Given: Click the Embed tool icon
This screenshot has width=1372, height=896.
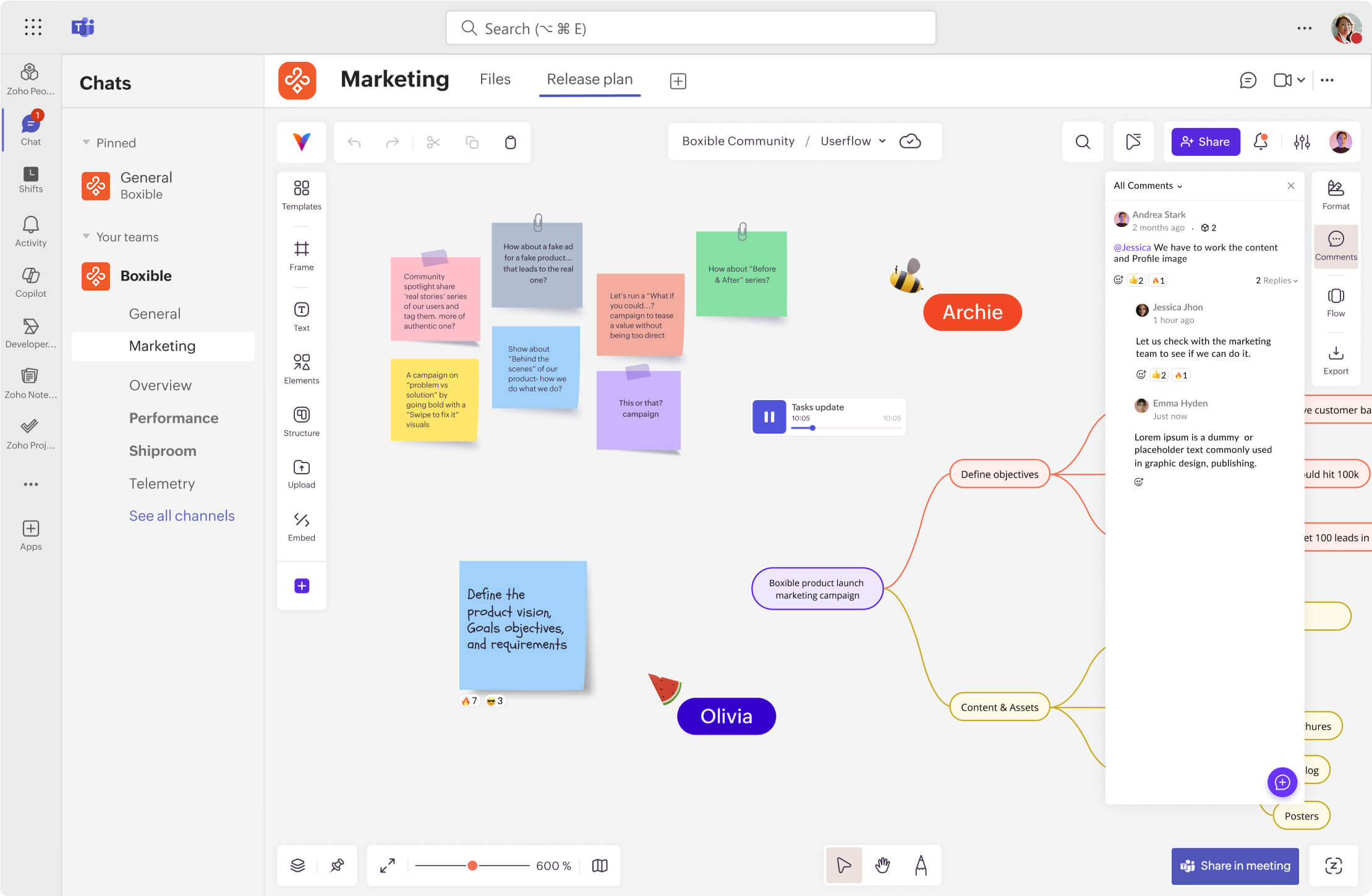Looking at the screenshot, I should click(301, 520).
